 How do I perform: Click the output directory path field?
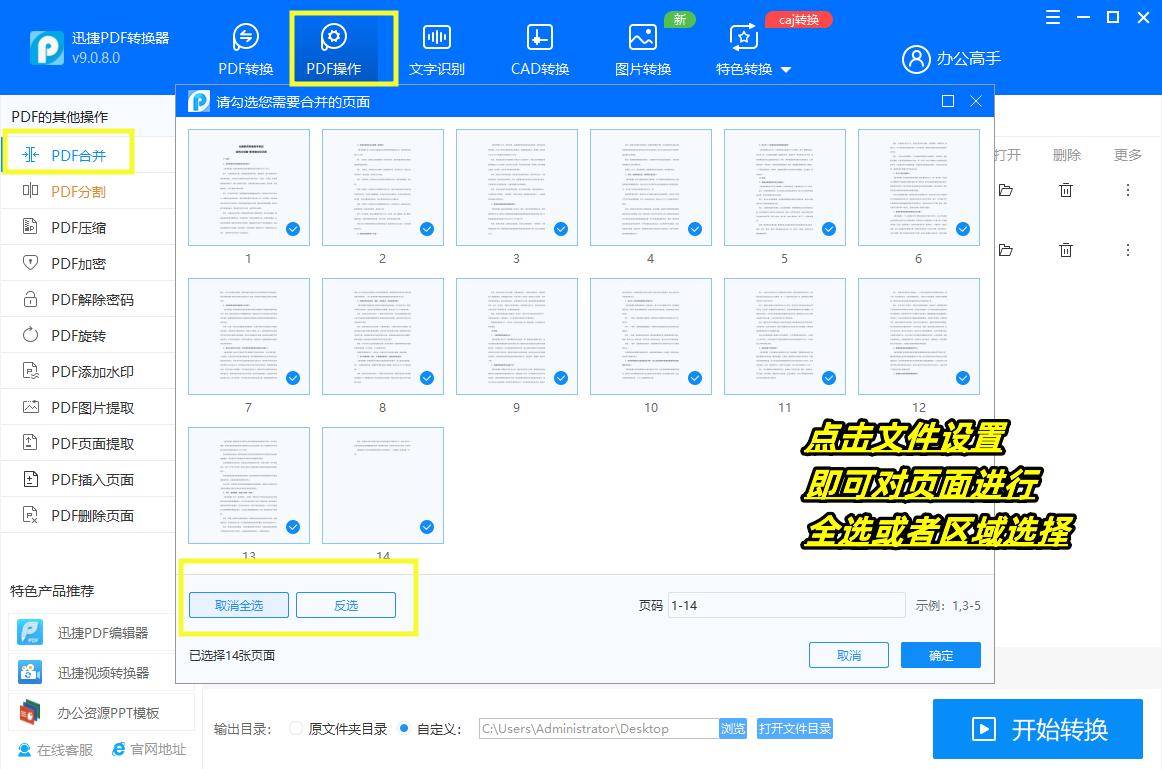pos(599,728)
